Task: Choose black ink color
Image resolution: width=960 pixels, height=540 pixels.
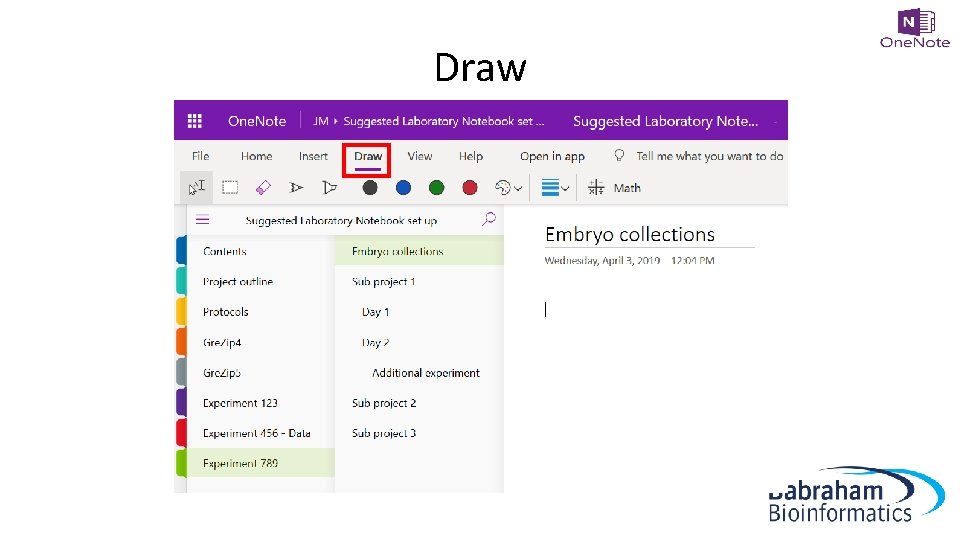Action: (370, 187)
